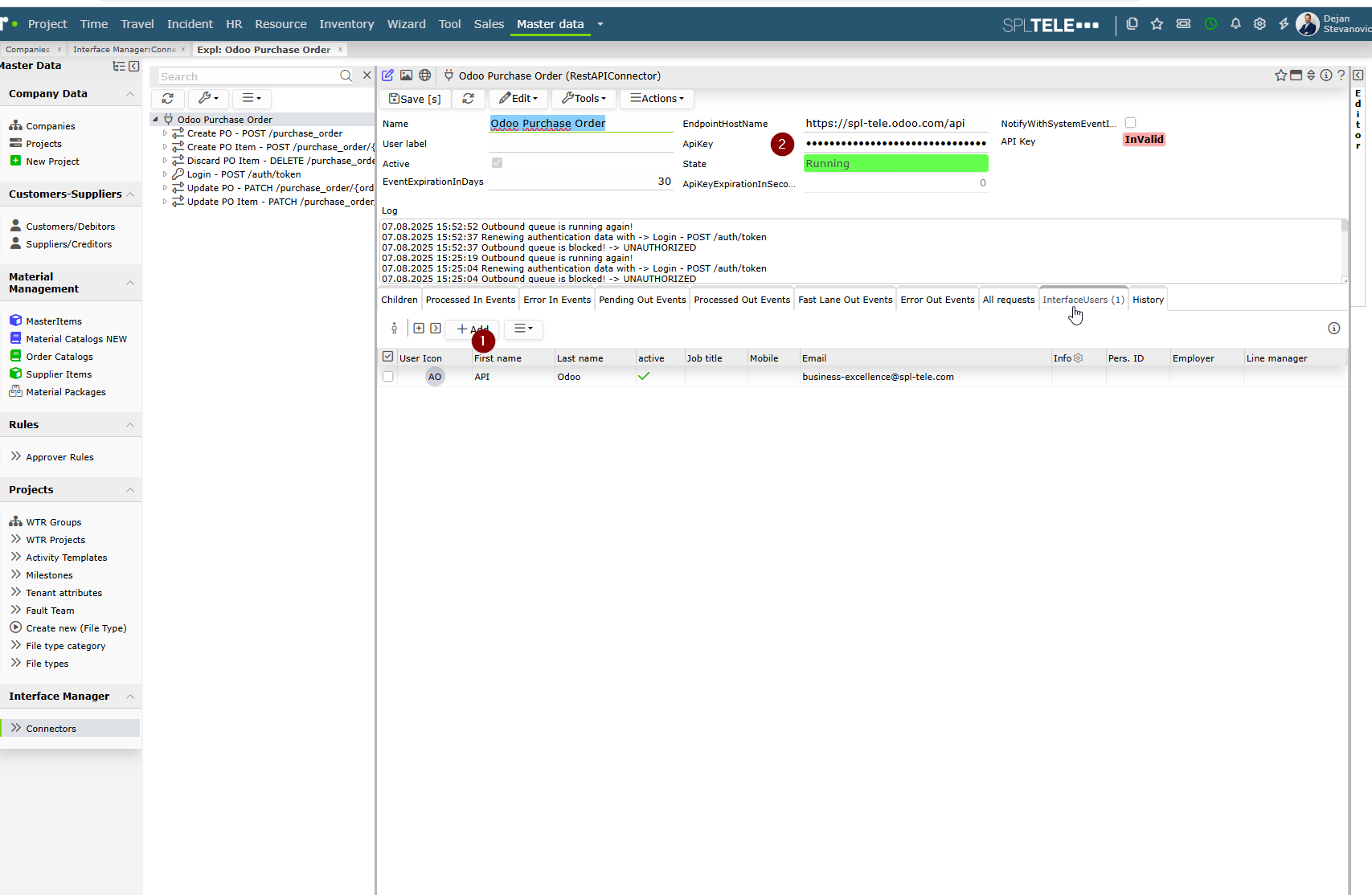Expand Login - POST /auth/token node
1372x895 pixels.
pyautogui.click(x=165, y=174)
